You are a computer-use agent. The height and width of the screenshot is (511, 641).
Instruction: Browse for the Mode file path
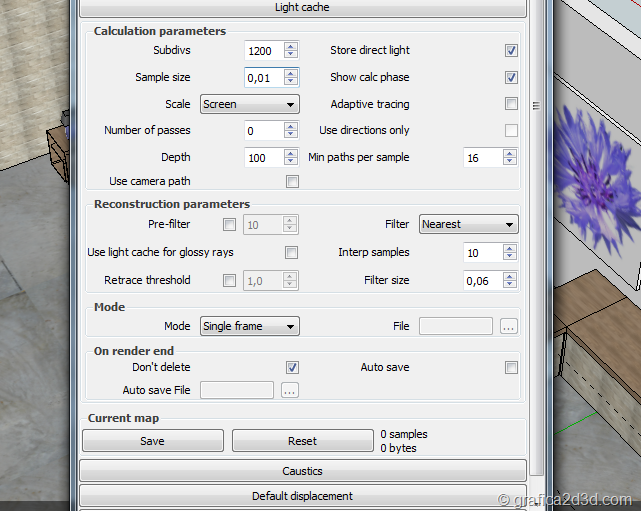(x=508, y=326)
